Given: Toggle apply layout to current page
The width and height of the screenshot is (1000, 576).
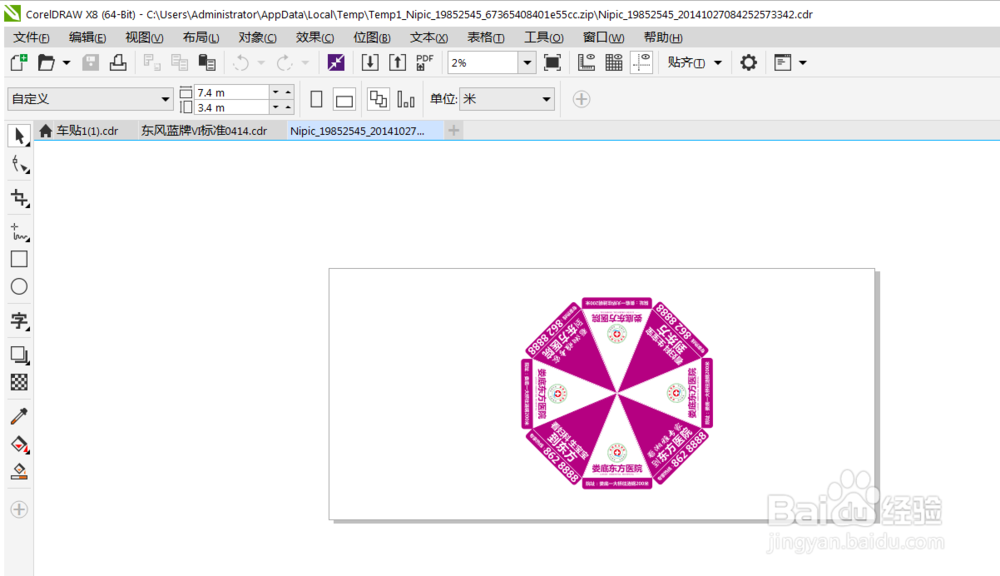Looking at the screenshot, I should [x=406, y=100].
